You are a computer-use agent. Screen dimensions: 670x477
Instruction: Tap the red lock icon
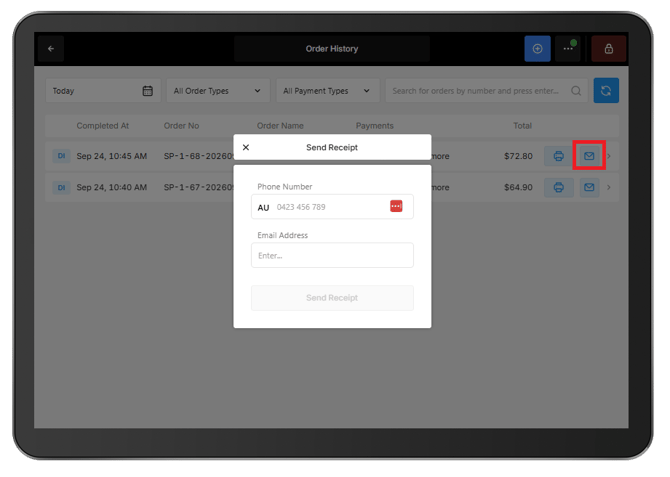coord(609,49)
